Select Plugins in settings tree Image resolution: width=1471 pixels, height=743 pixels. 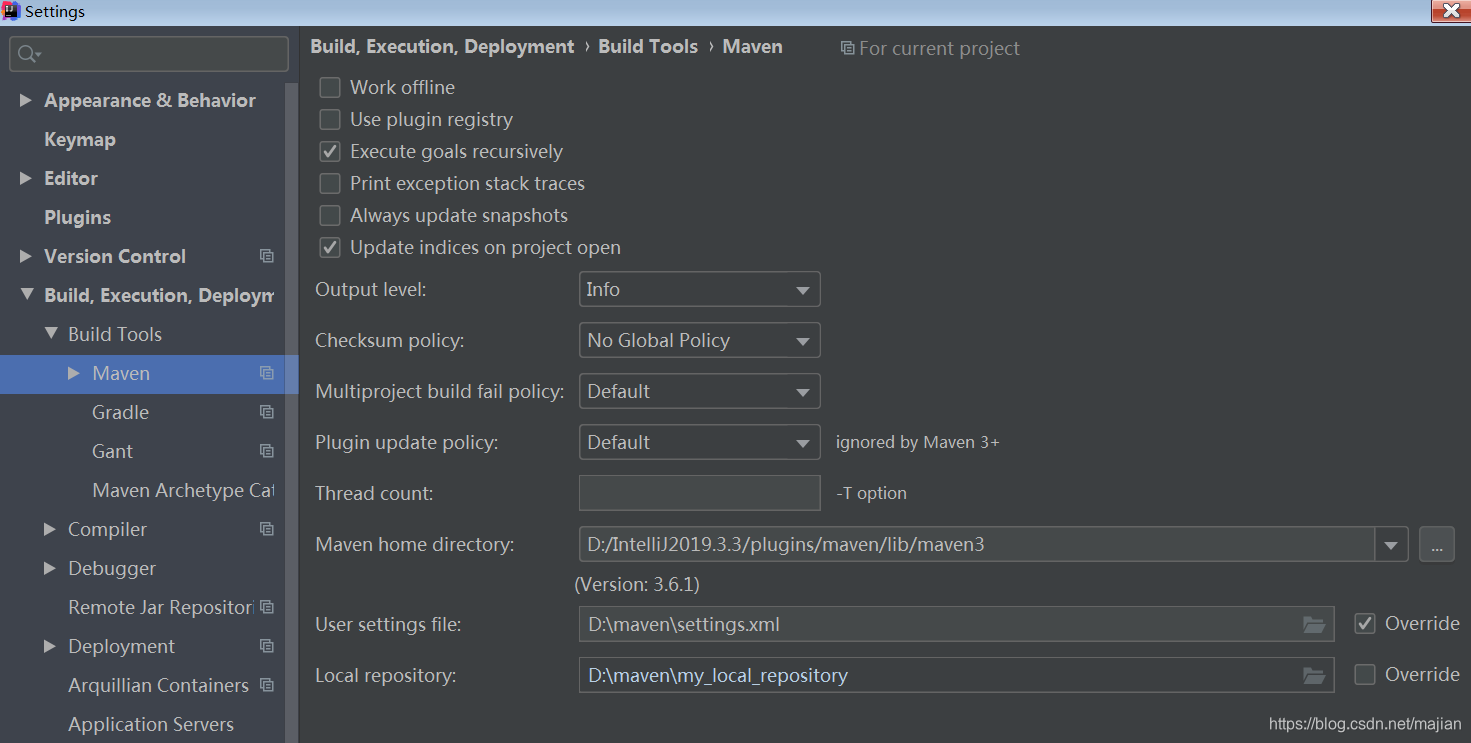point(77,217)
